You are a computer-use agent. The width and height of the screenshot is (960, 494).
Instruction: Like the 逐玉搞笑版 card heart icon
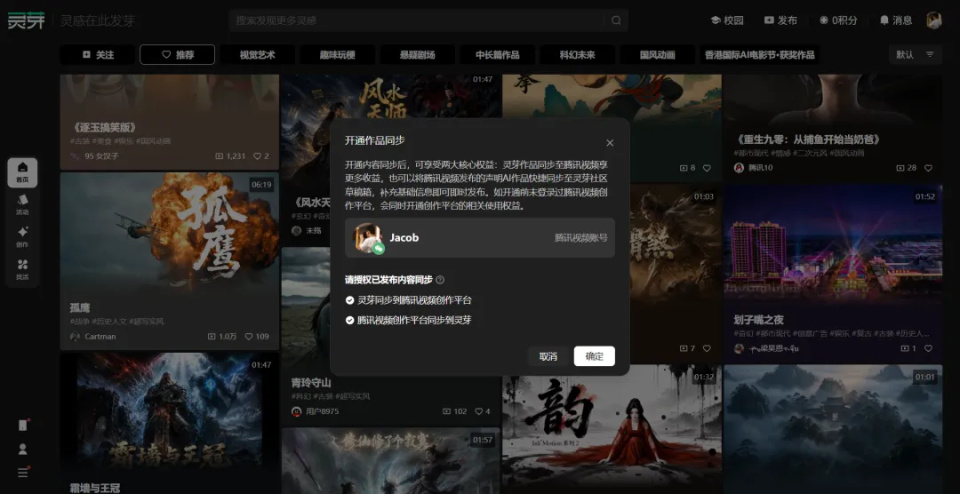click(x=257, y=156)
